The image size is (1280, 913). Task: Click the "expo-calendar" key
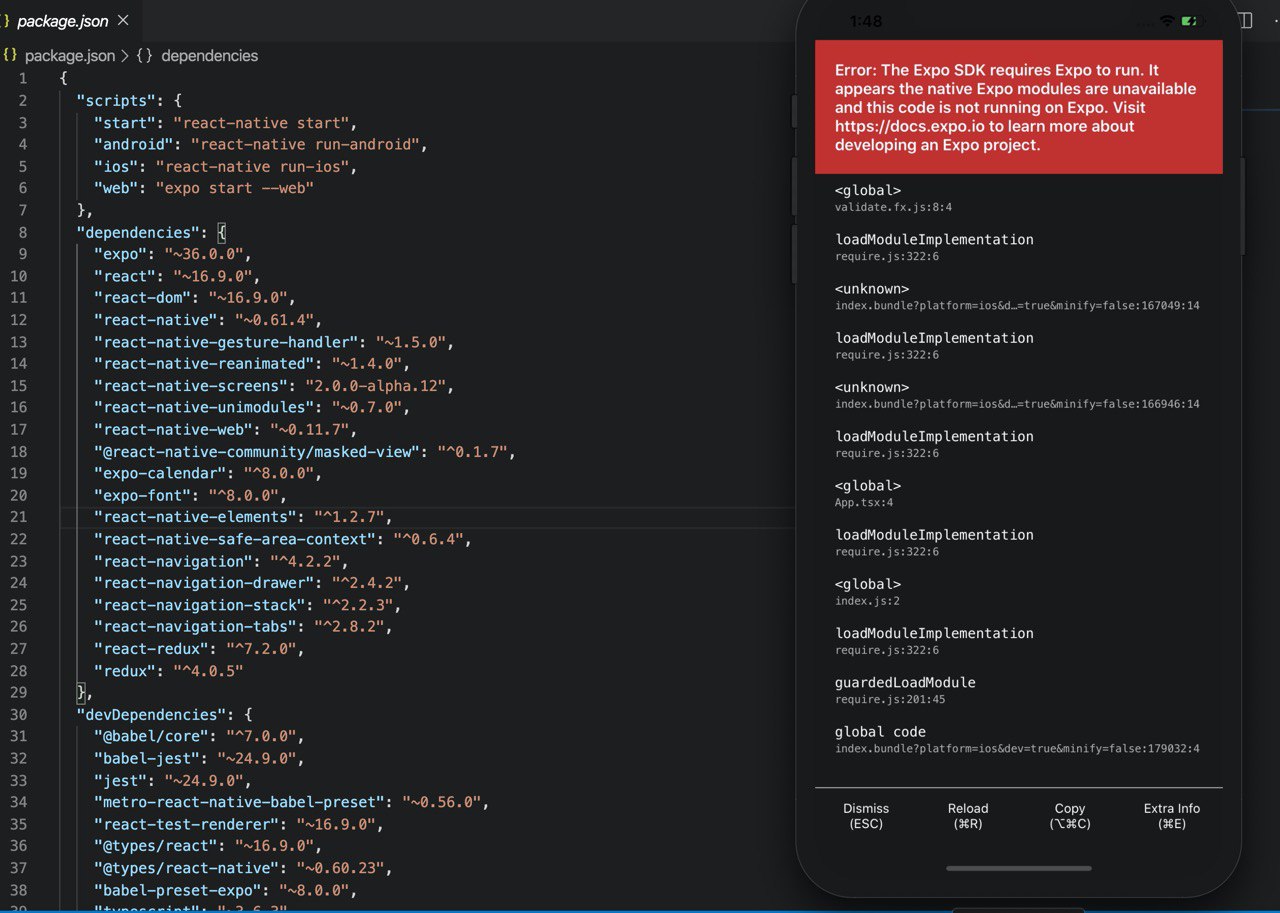coord(159,474)
